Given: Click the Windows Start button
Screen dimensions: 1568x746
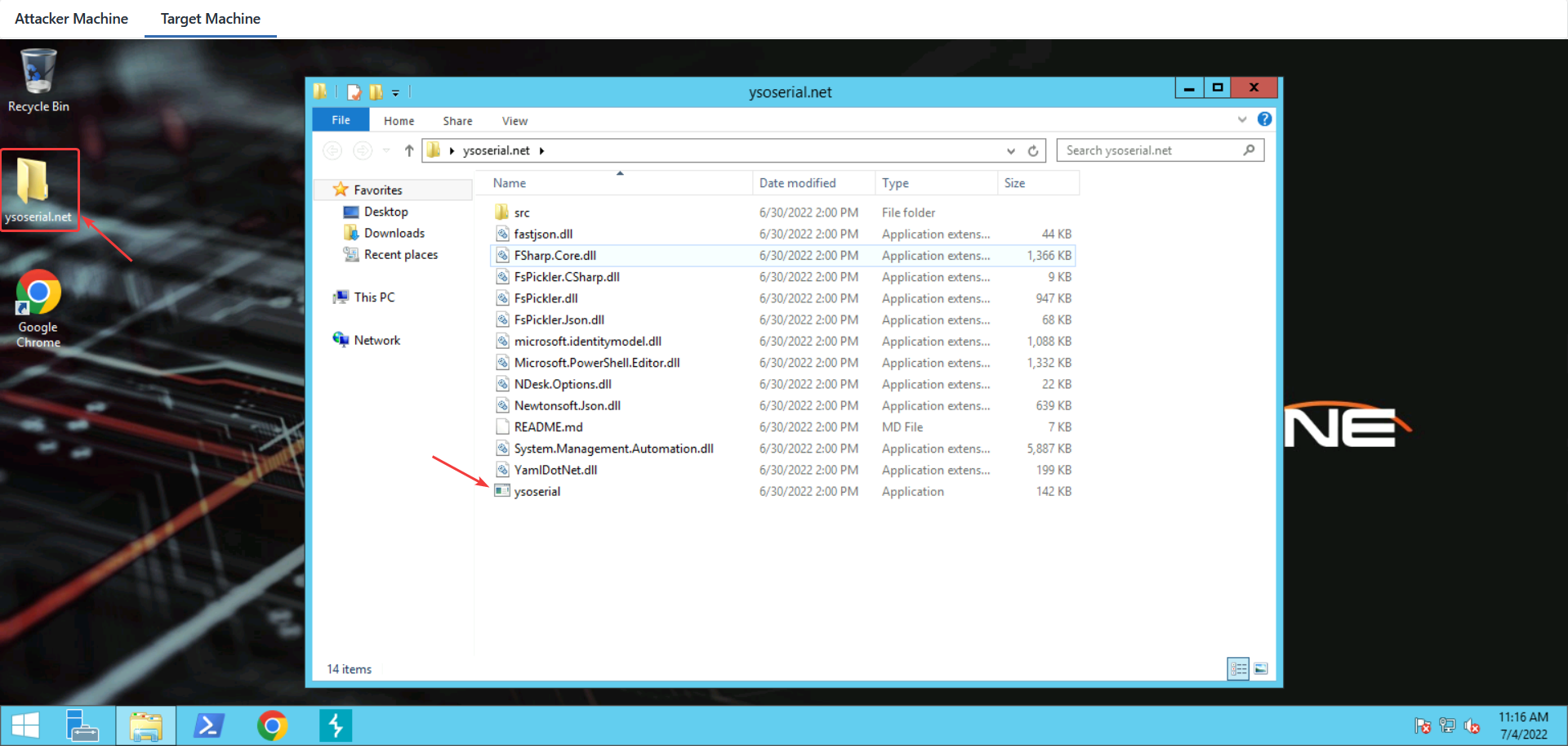Looking at the screenshot, I should coord(24,726).
